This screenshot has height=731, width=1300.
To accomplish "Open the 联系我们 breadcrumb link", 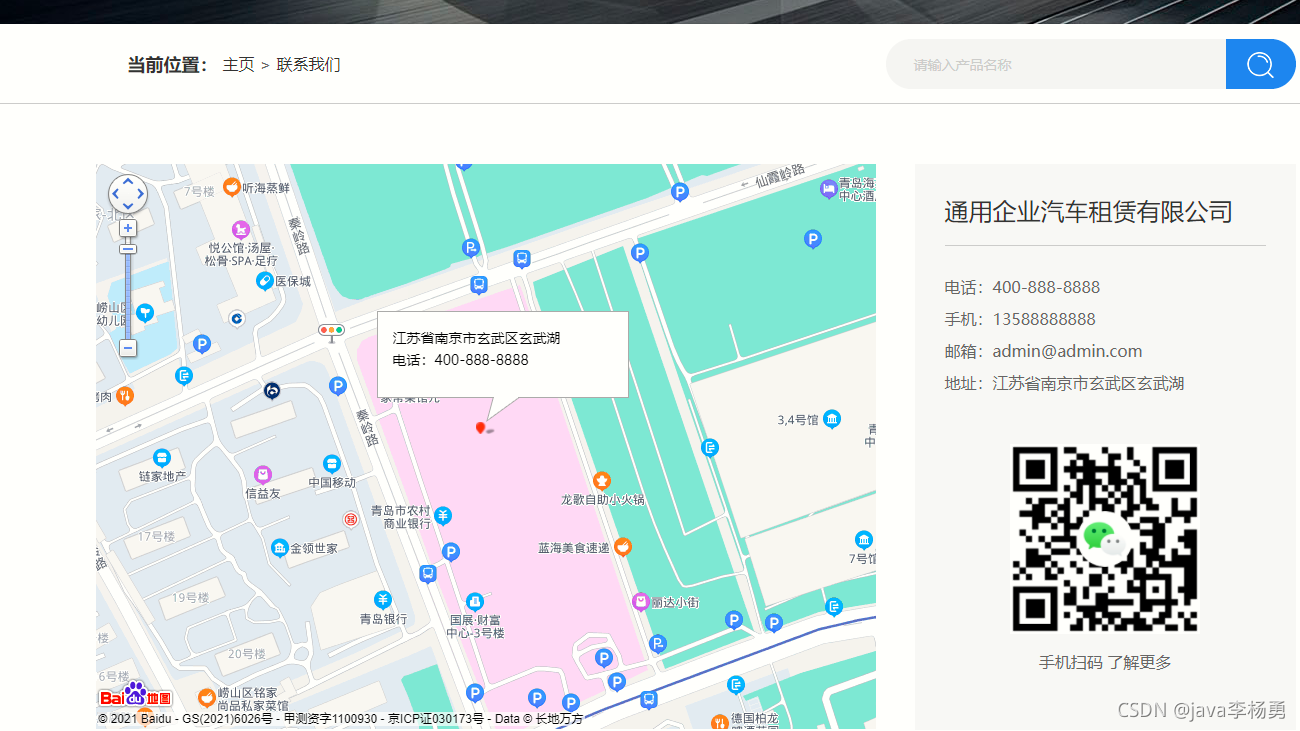I will coord(308,65).
